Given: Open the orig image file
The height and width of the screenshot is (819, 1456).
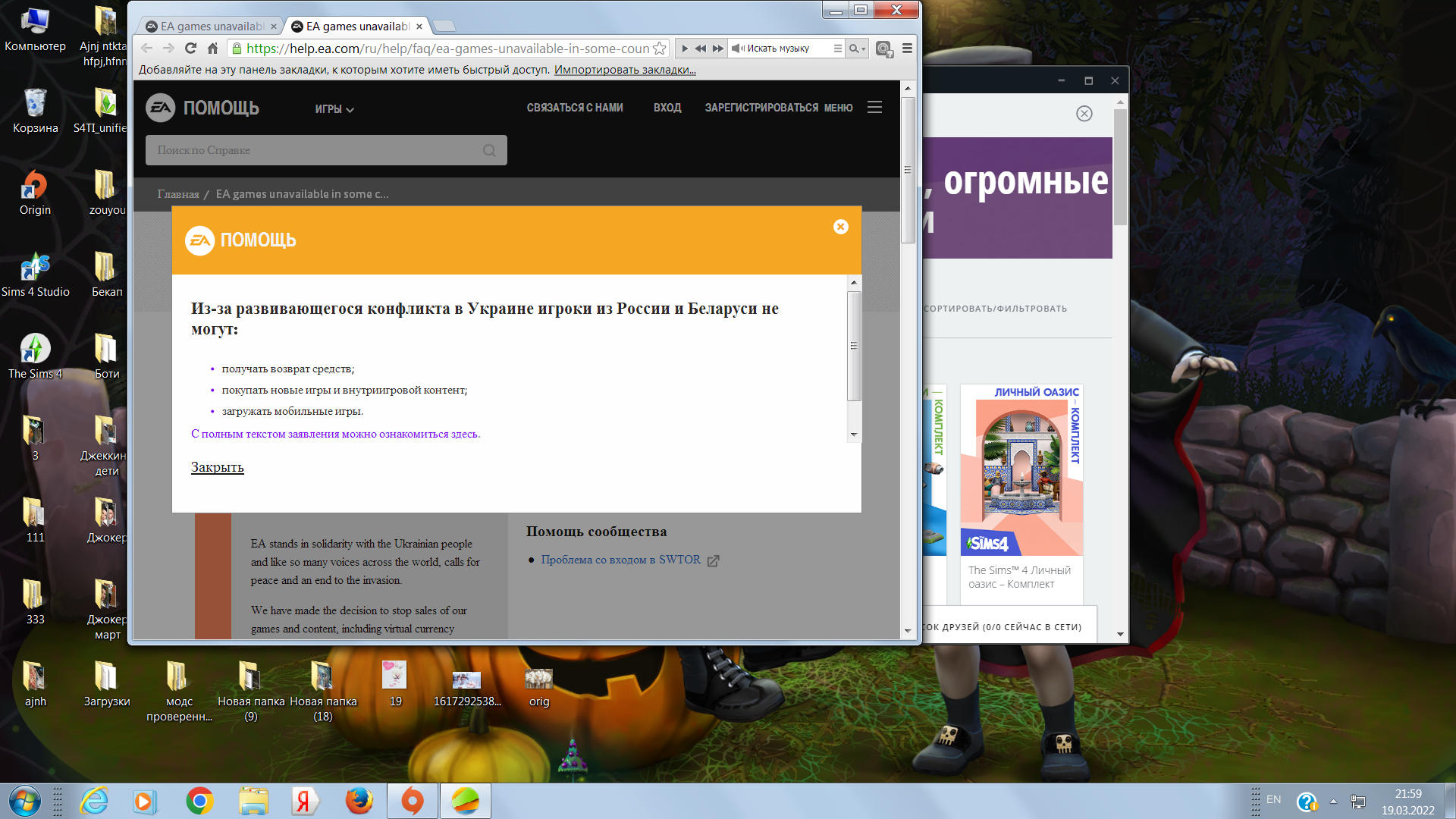Looking at the screenshot, I should [x=539, y=686].
